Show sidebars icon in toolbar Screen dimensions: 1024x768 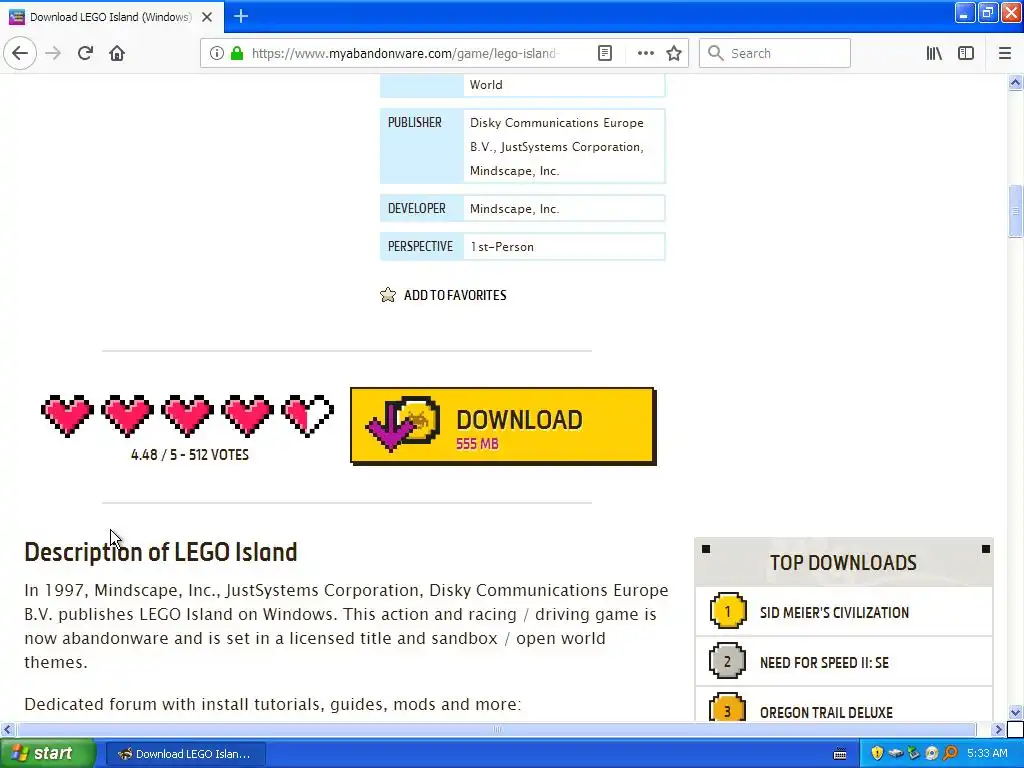tap(966, 53)
